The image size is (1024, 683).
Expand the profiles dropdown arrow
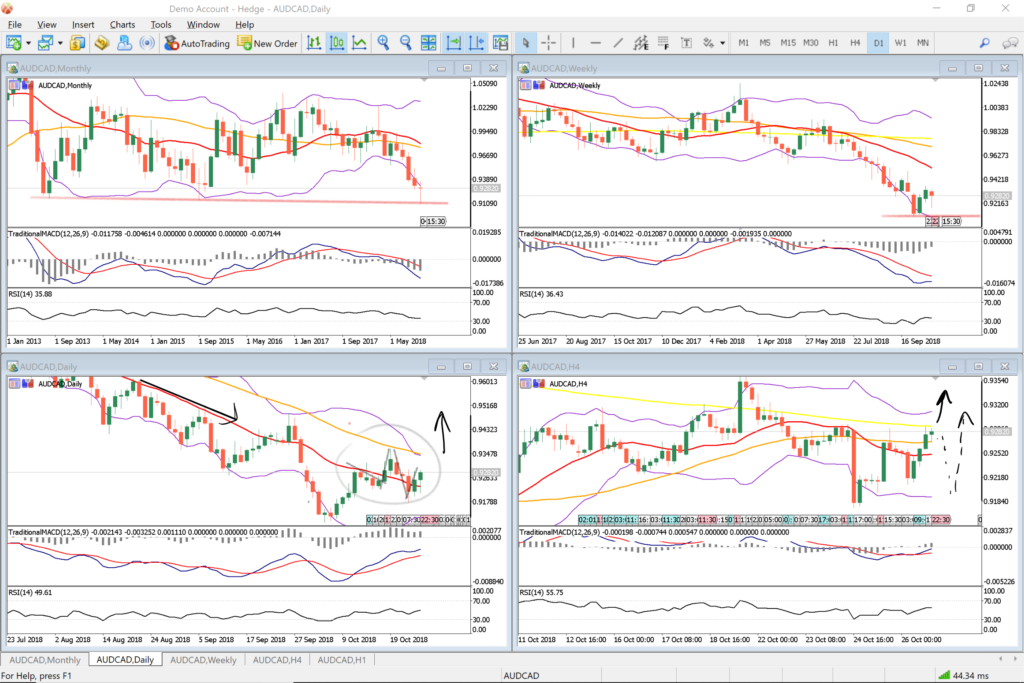pos(61,43)
